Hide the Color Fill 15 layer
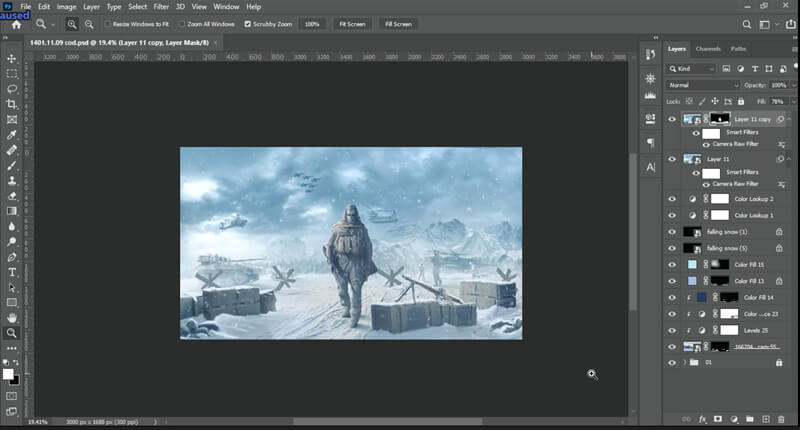Image resolution: width=800 pixels, height=430 pixels. click(672, 265)
